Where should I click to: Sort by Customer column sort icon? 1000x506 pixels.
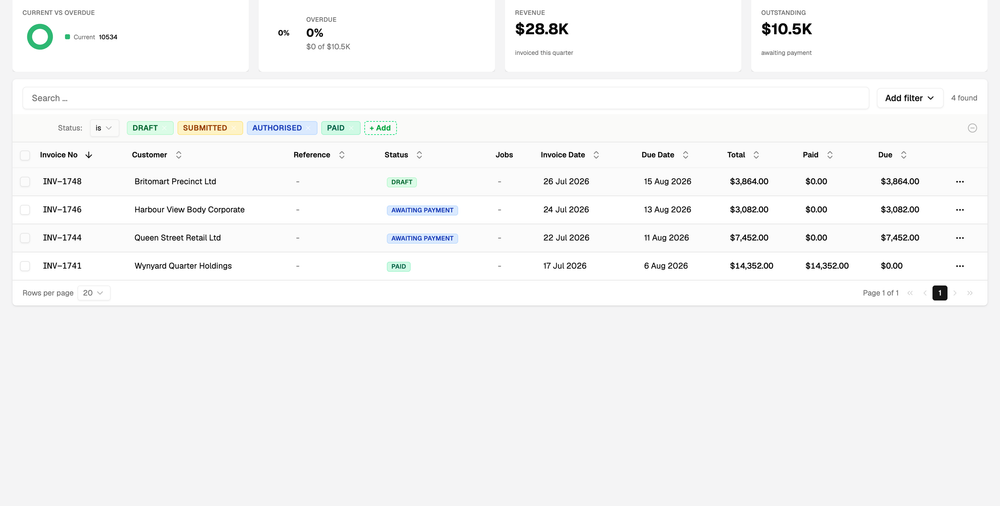pyautogui.click(x=179, y=155)
